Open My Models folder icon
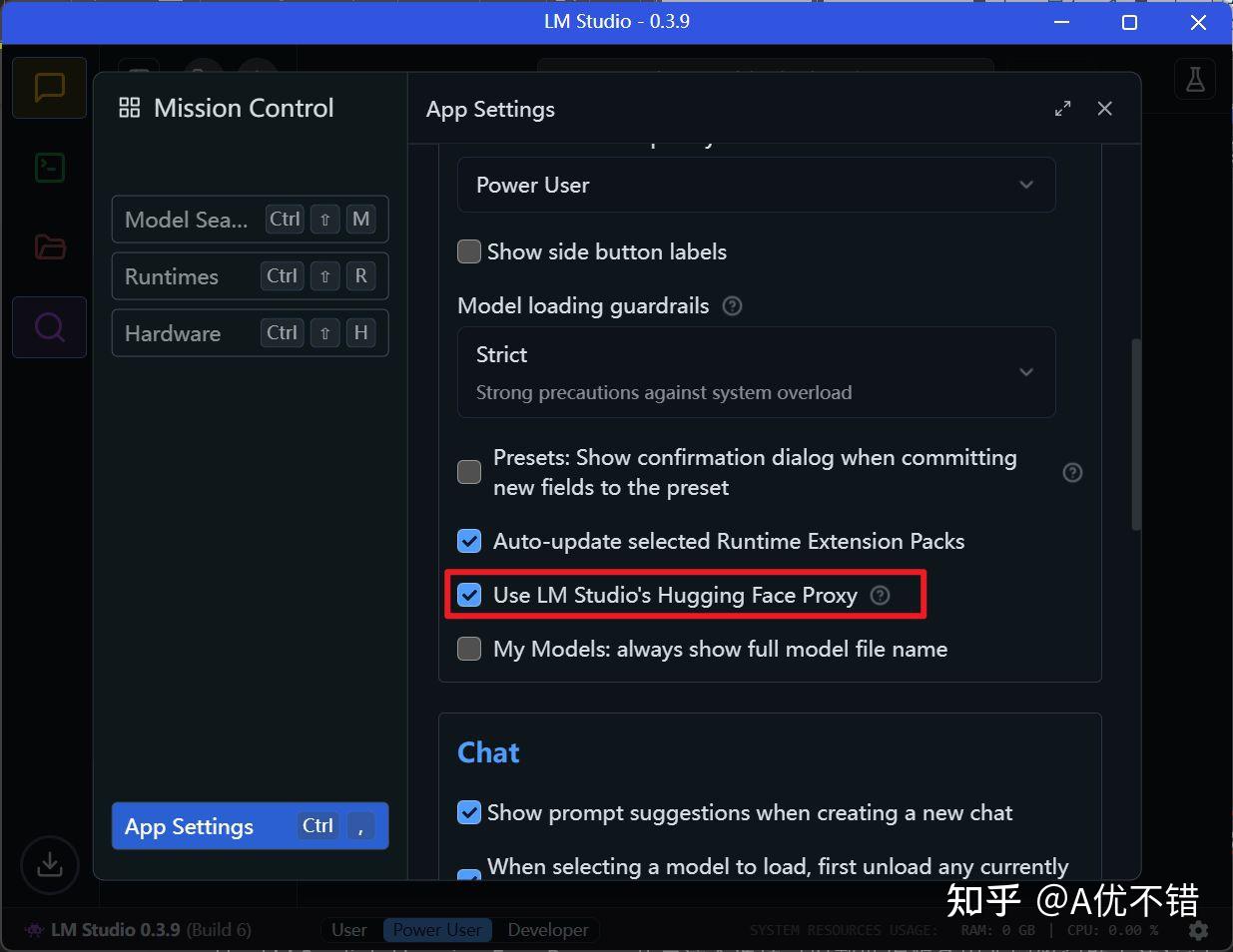The image size is (1233, 952). 49,246
